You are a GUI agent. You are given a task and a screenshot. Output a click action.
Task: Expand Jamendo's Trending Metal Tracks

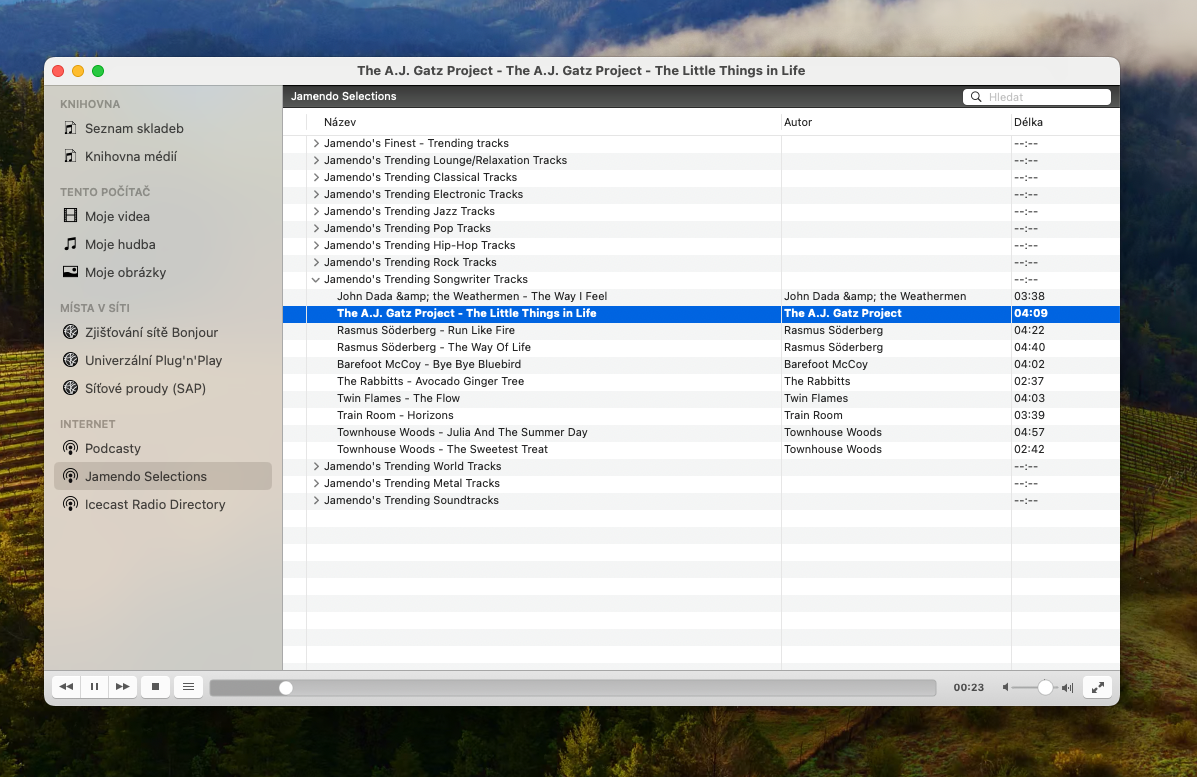click(x=316, y=483)
